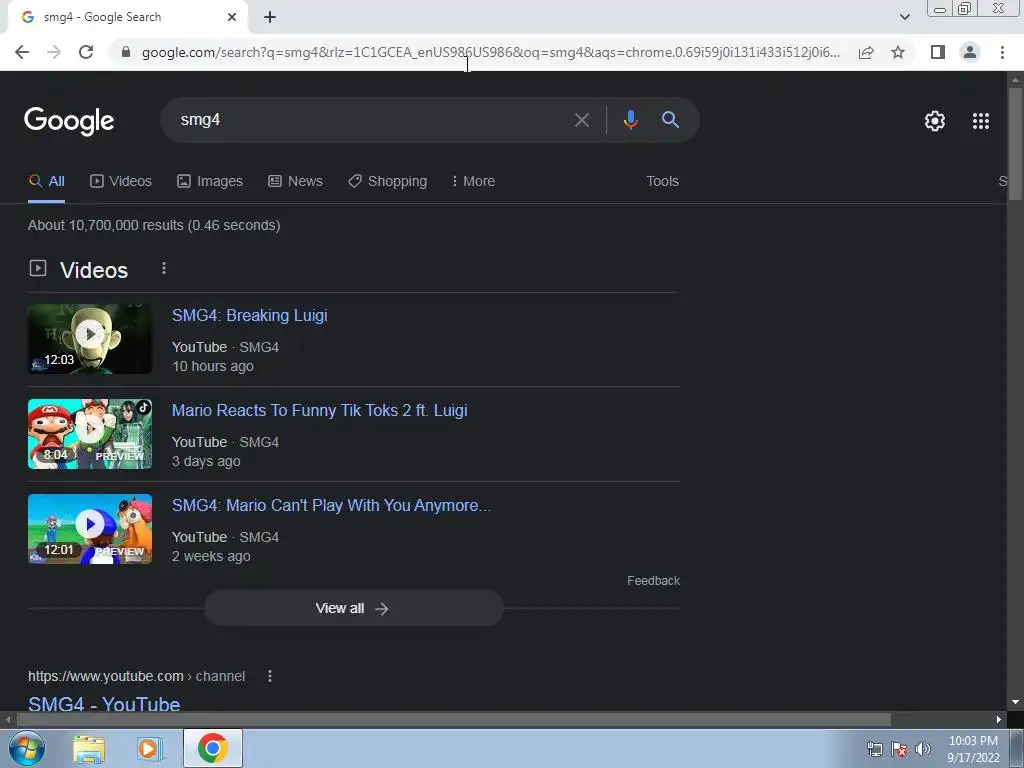
Task: Open Mario Reacts To Funny Tik Toks link
Action: pyautogui.click(x=319, y=410)
